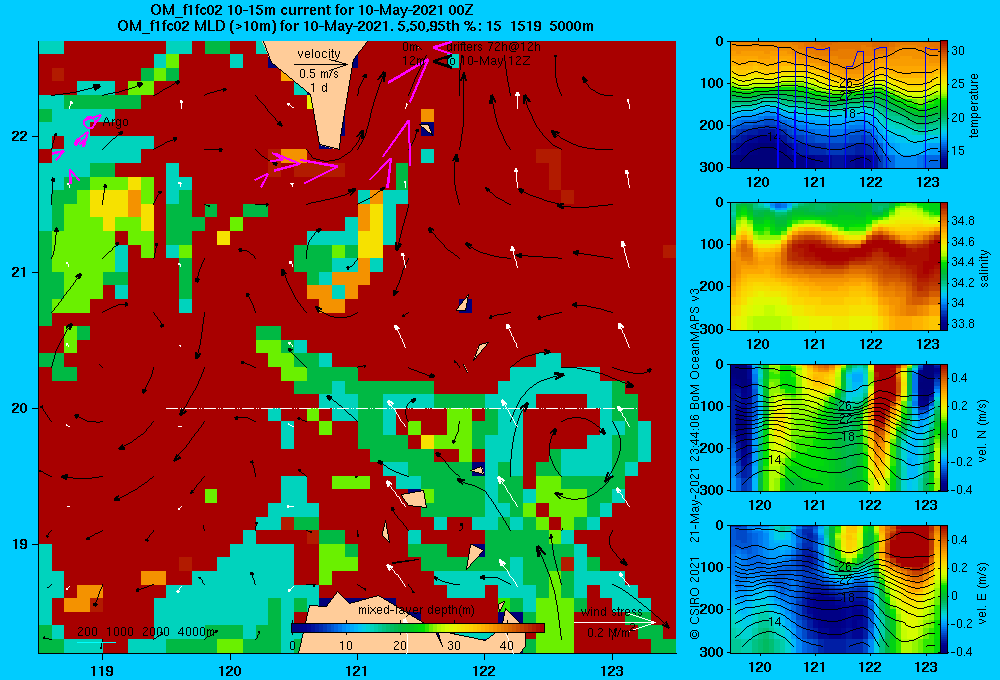Click the vertical 'vel. E (m/s)' label
The height and width of the screenshot is (680, 1000).
(983, 593)
